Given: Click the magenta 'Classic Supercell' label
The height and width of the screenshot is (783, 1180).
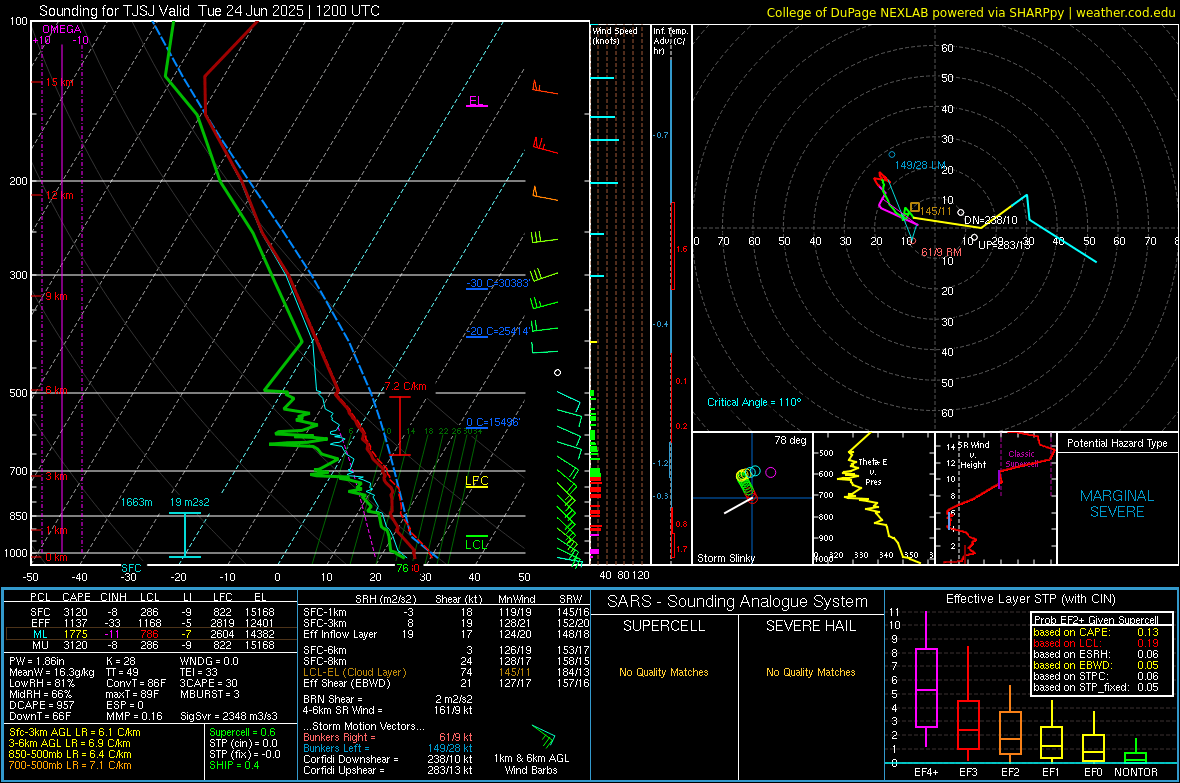Looking at the screenshot, I should 1021,459.
